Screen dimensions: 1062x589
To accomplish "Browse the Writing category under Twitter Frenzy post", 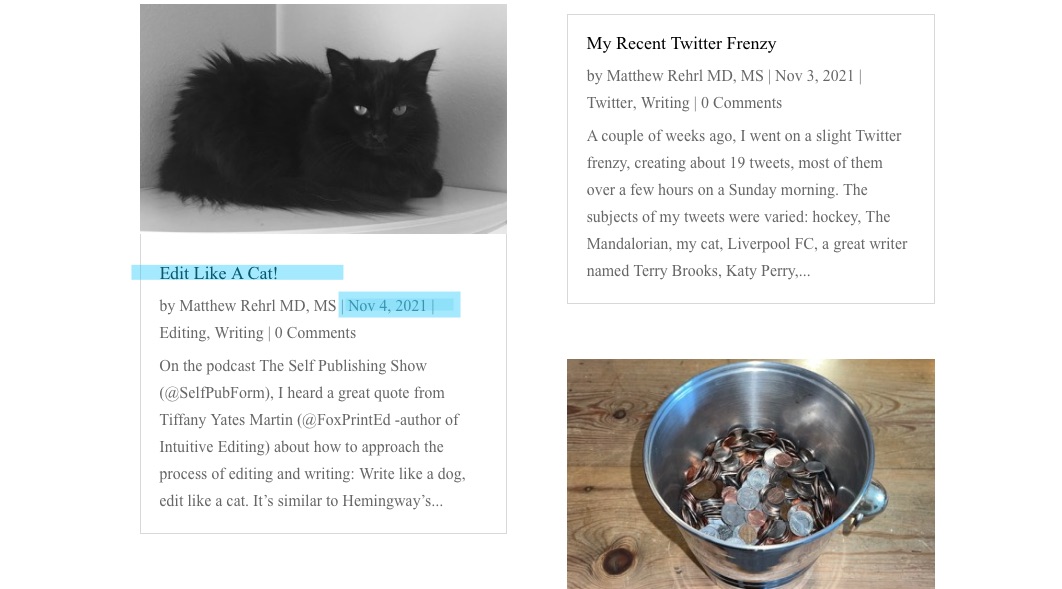I will point(664,103).
